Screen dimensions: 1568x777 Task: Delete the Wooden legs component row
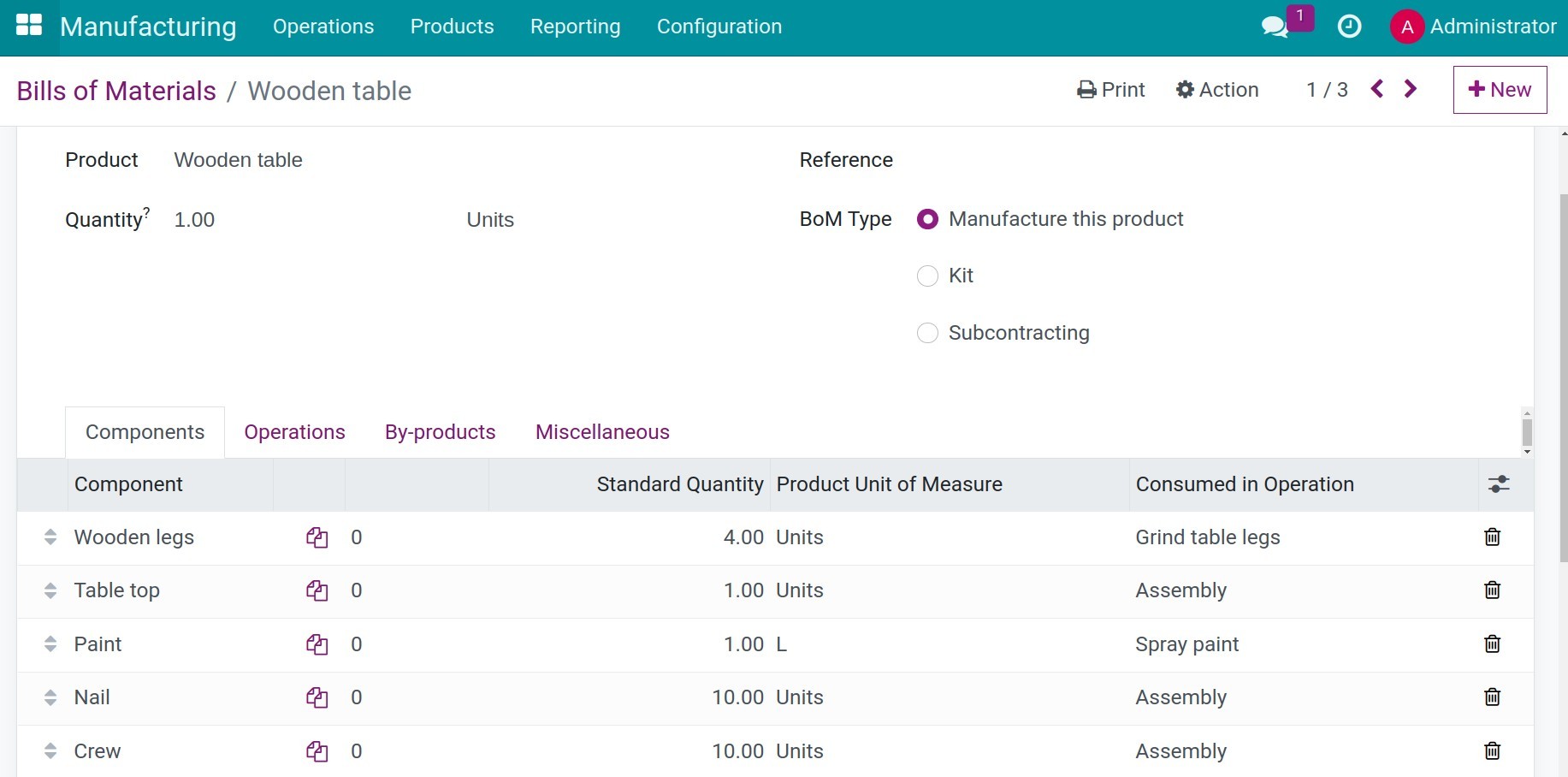1492,537
